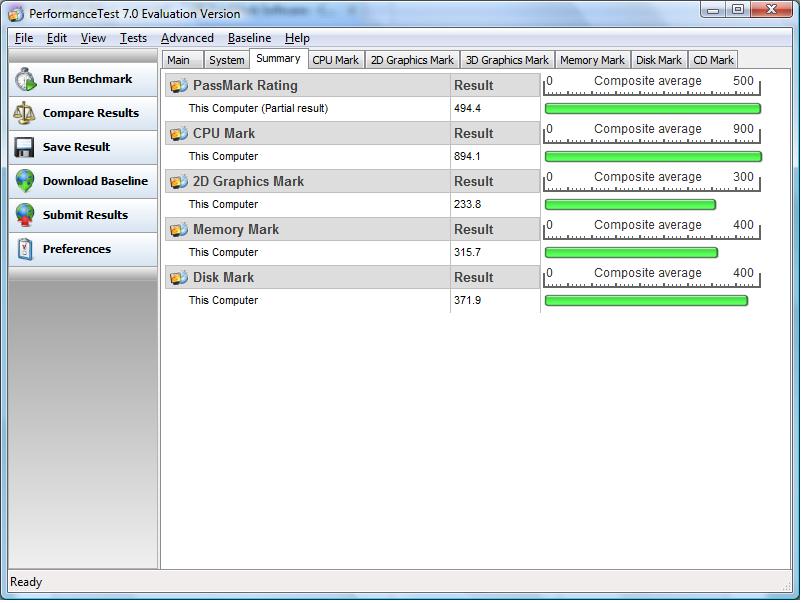Click the PassMark Rating green result bar

[x=653, y=109]
